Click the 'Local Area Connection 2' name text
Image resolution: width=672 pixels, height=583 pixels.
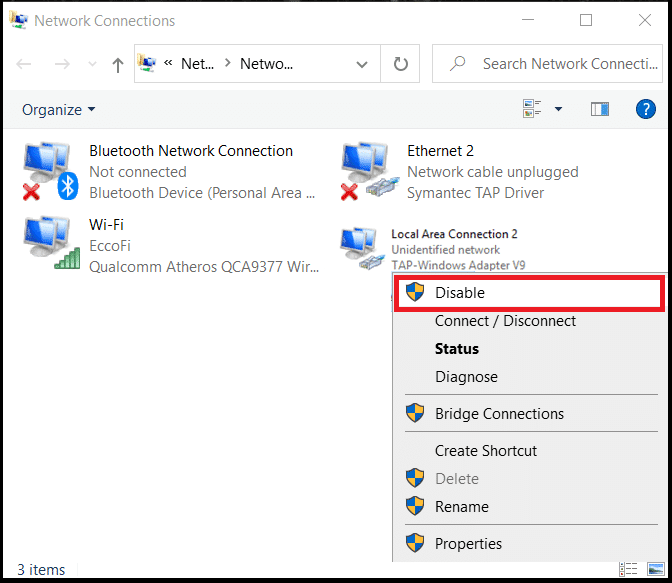coord(454,234)
